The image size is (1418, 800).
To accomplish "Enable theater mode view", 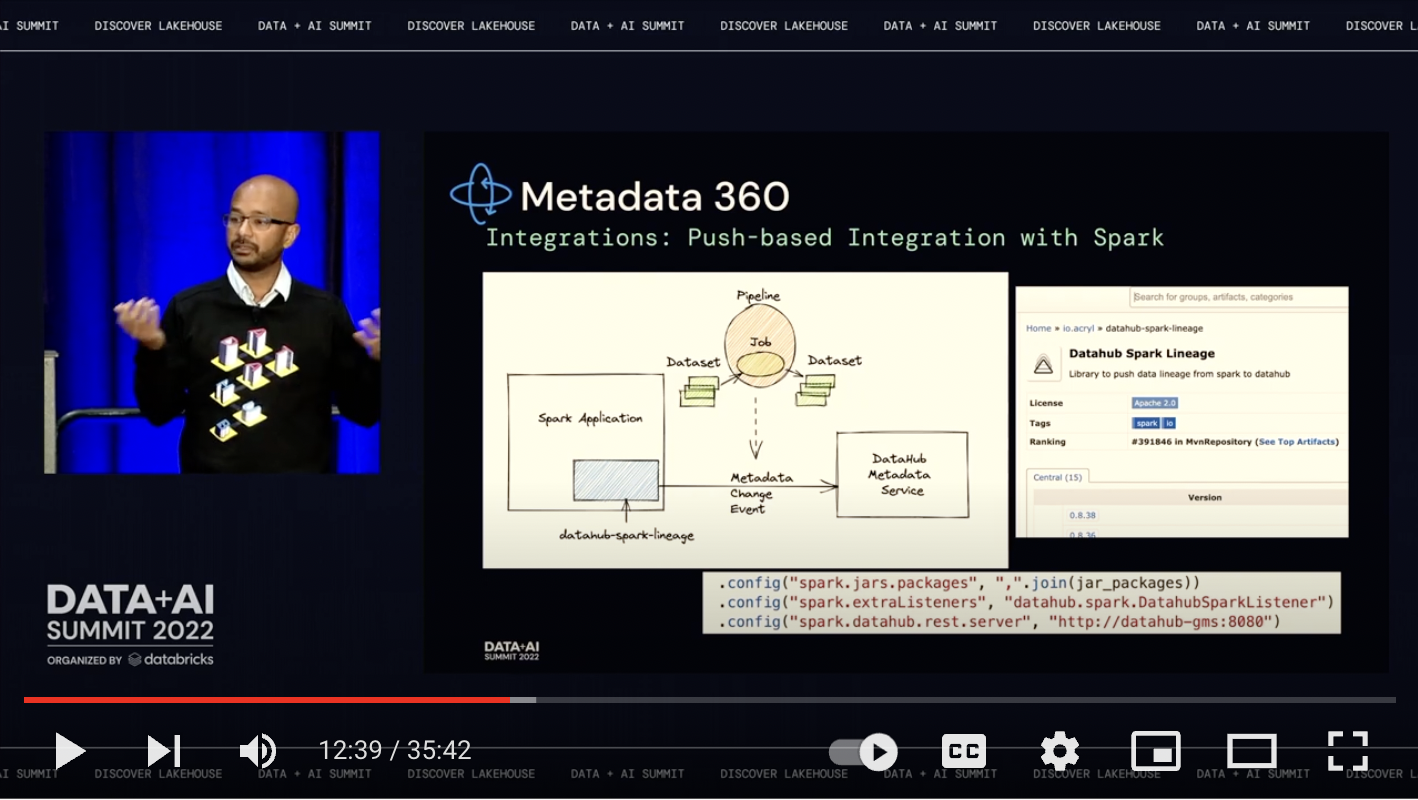I will click(x=1251, y=752).
